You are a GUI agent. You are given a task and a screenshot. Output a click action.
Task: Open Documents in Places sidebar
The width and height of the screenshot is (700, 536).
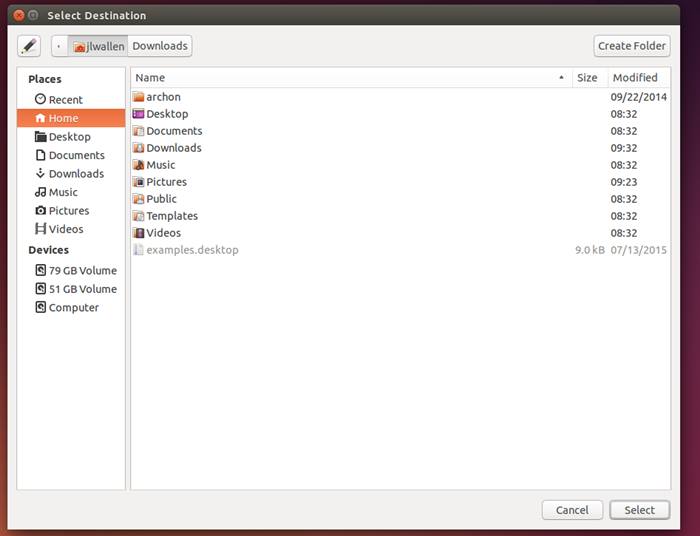click(71, 155)
